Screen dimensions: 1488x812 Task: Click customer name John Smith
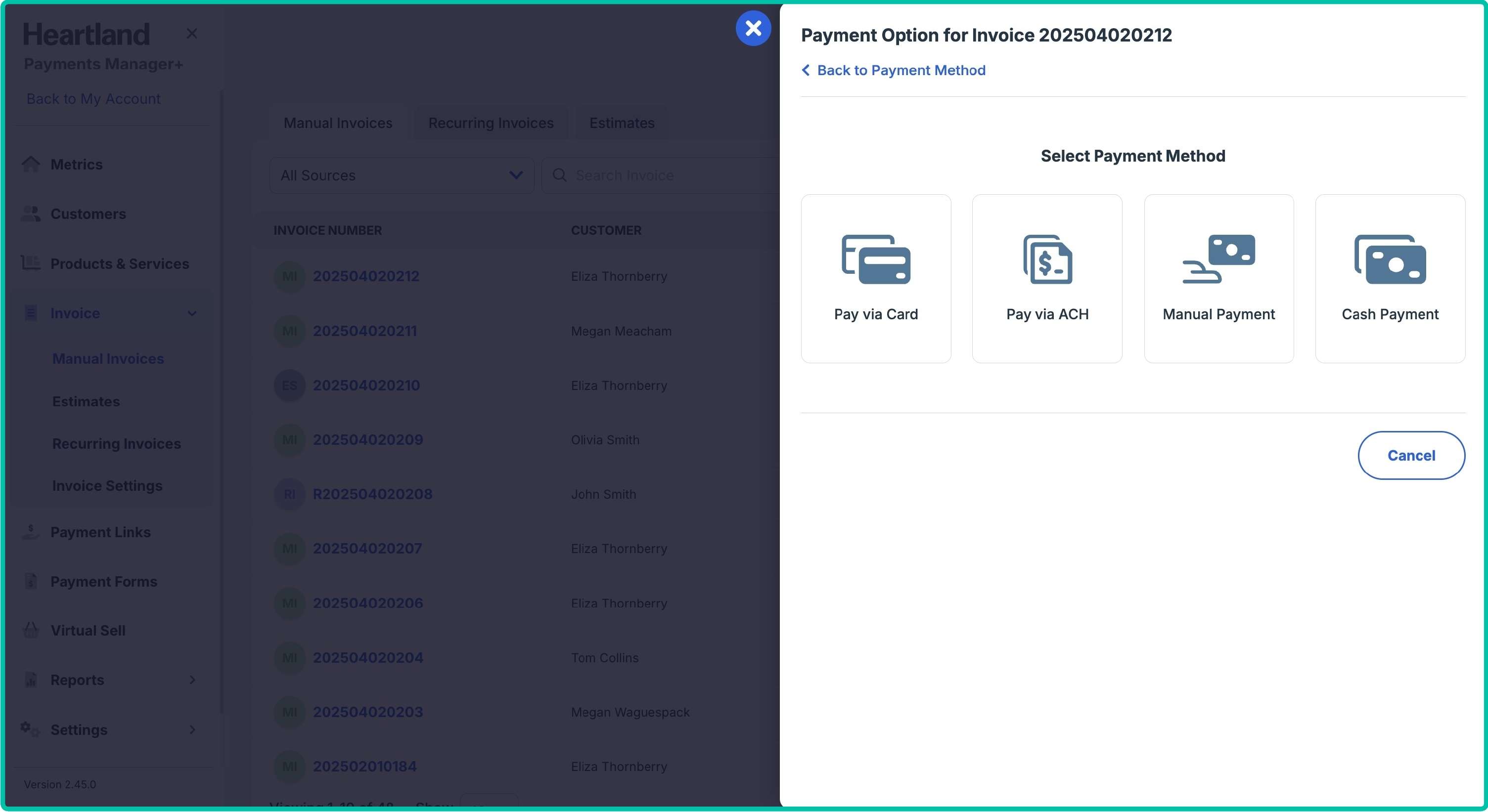point(604,495)
